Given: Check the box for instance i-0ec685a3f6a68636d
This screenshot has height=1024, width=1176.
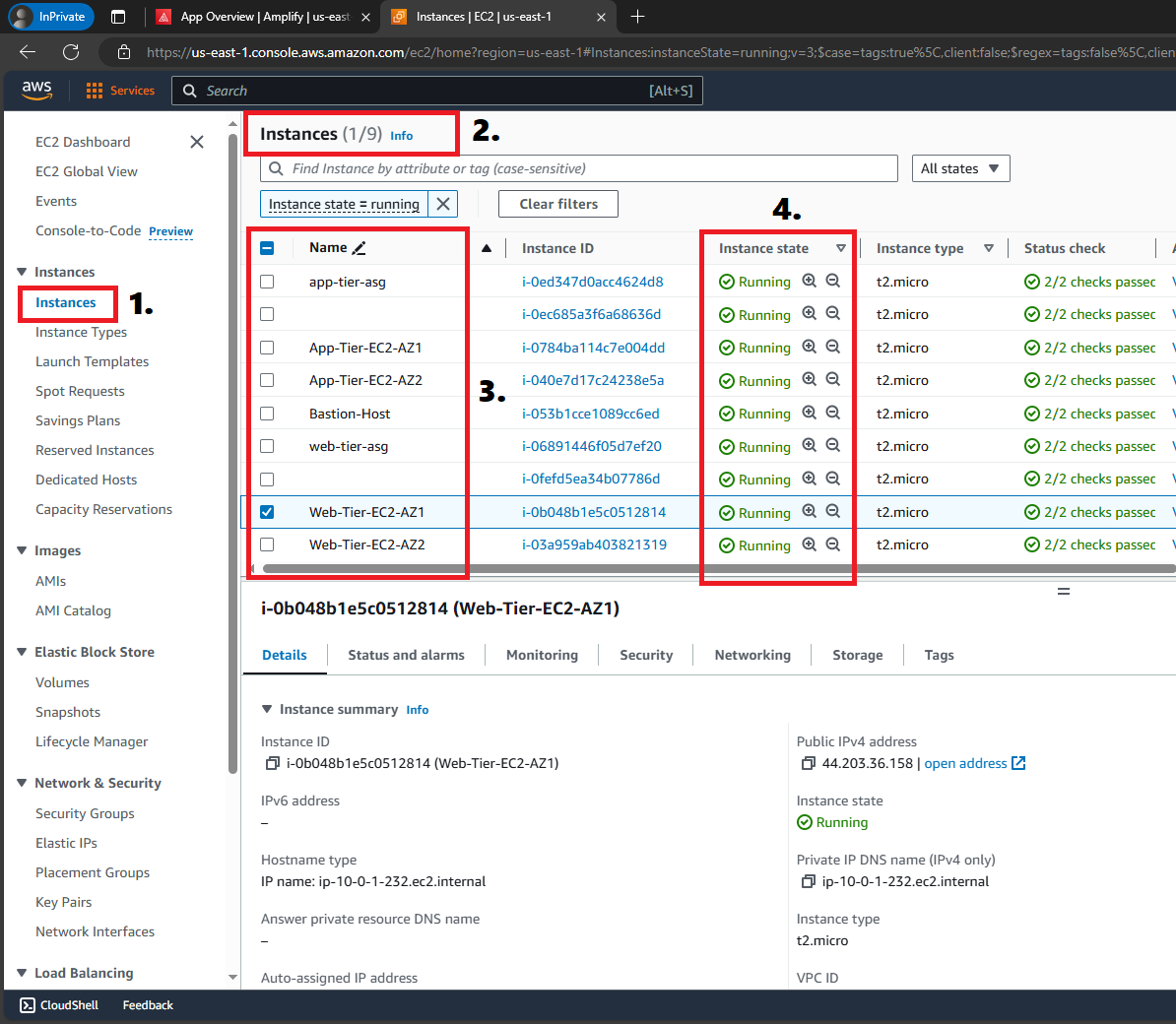Looking at the screenshot, I should coord(267,314).
